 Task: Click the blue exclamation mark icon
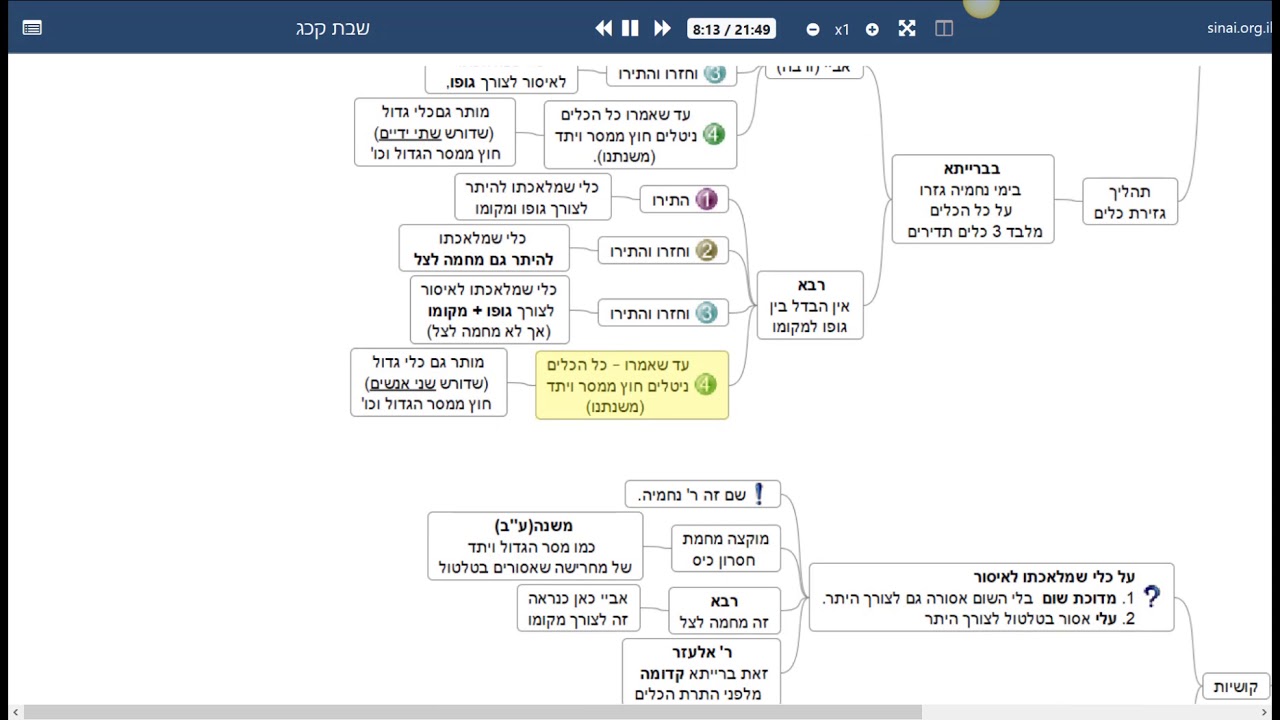758,494
